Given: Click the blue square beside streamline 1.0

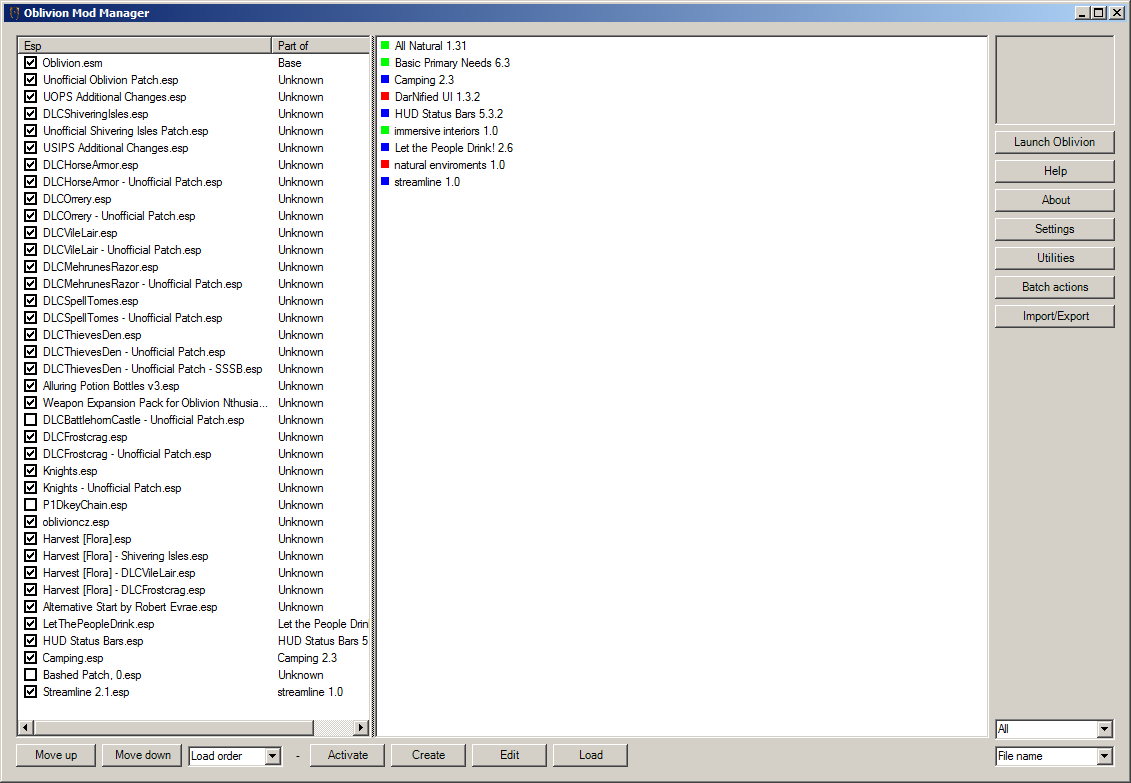Looking at the screenshot, I should pos(385,181).
